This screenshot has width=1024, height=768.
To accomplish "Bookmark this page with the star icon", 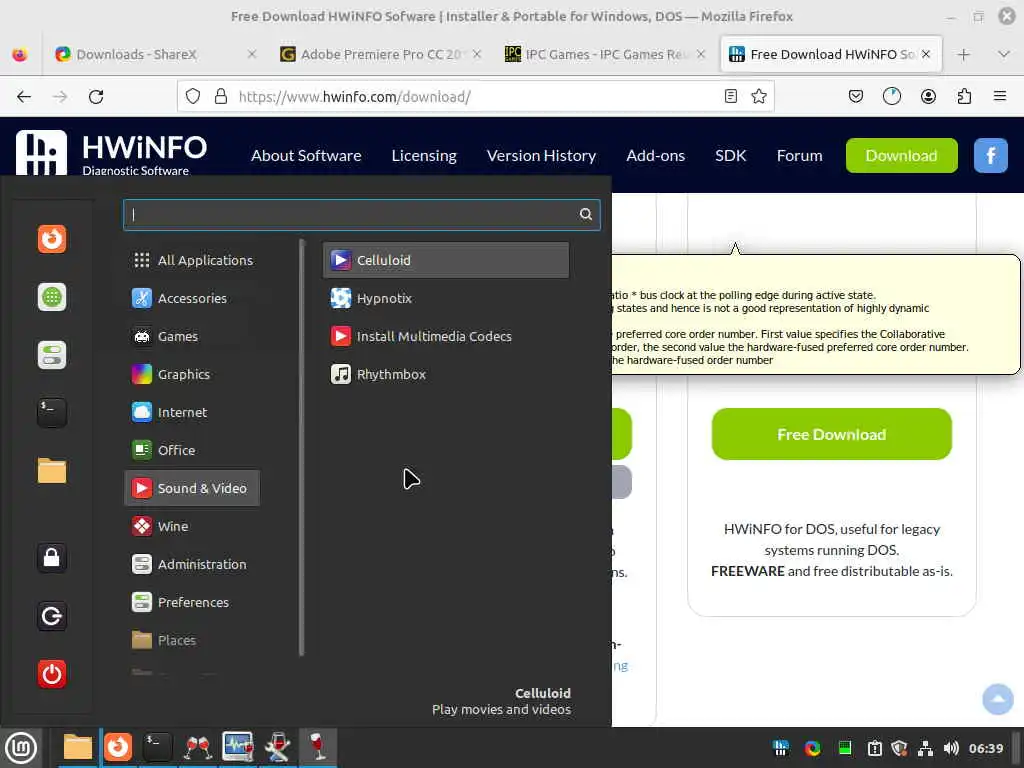I will [x=759, y=97].
